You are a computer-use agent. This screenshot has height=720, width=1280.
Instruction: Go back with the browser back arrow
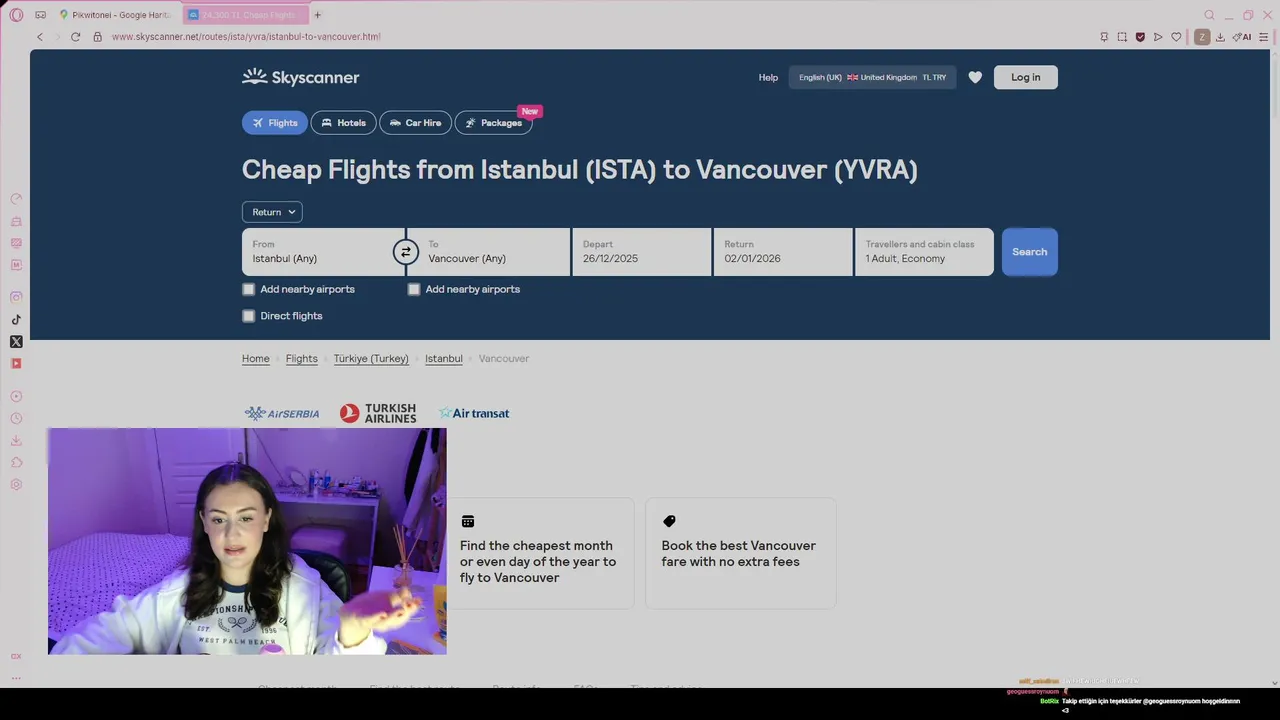(40, 37)
